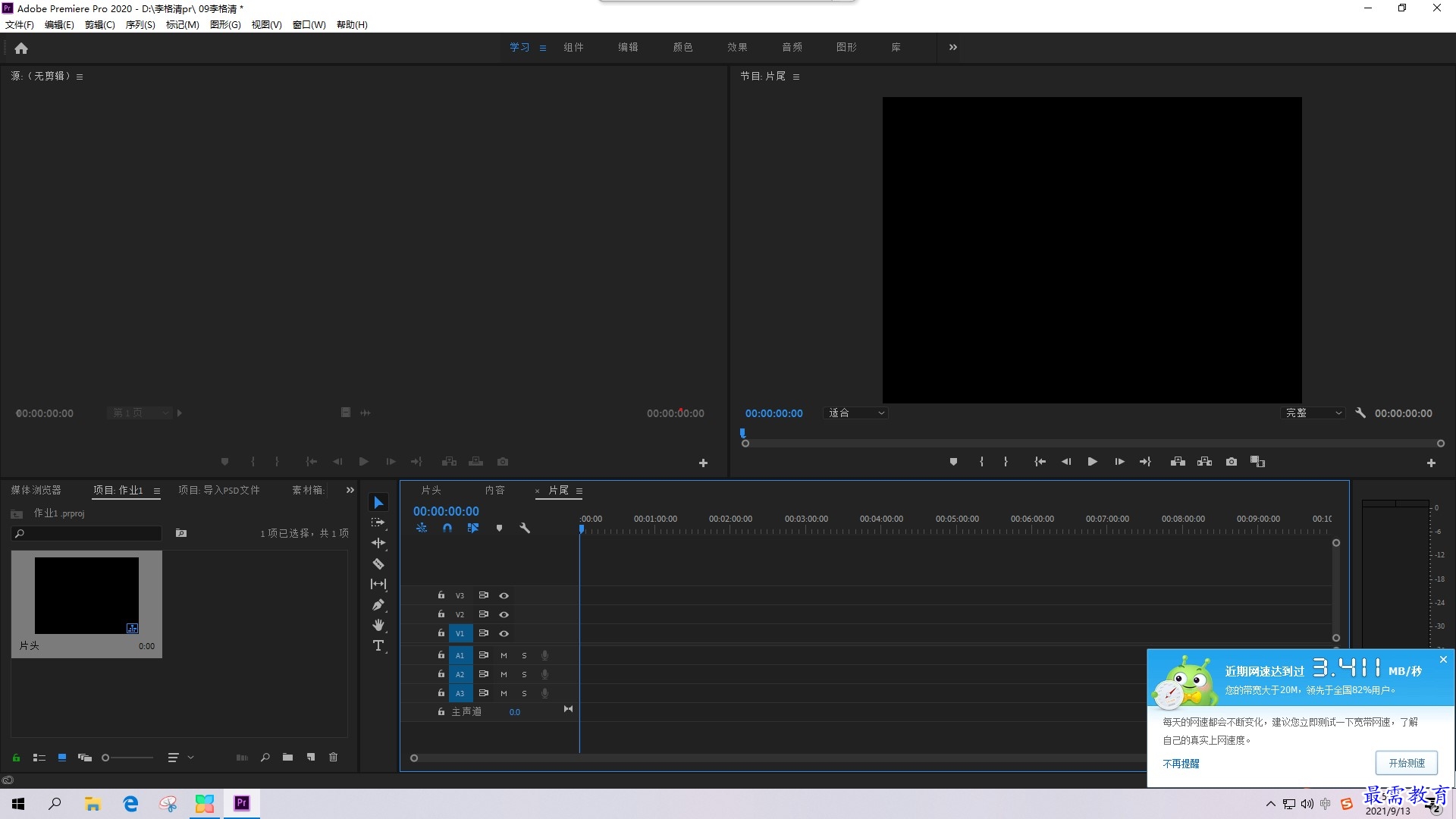Open sort icons dropdown in project panel
This screenshot has height=819, width=1456.
(x=180, y=757)
